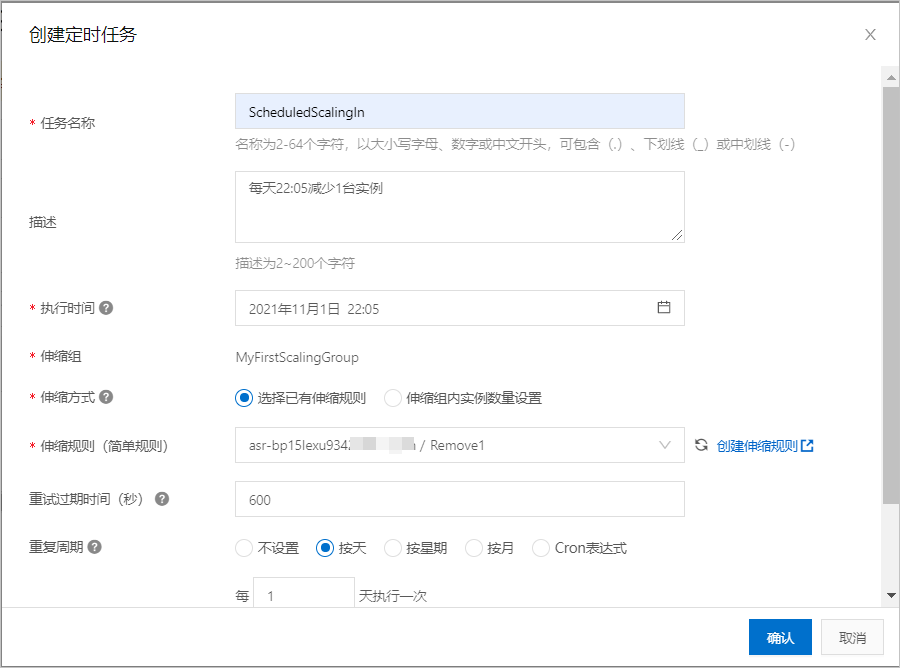Click the 每 N 天执行一次 number field

[x=304, y=593]
